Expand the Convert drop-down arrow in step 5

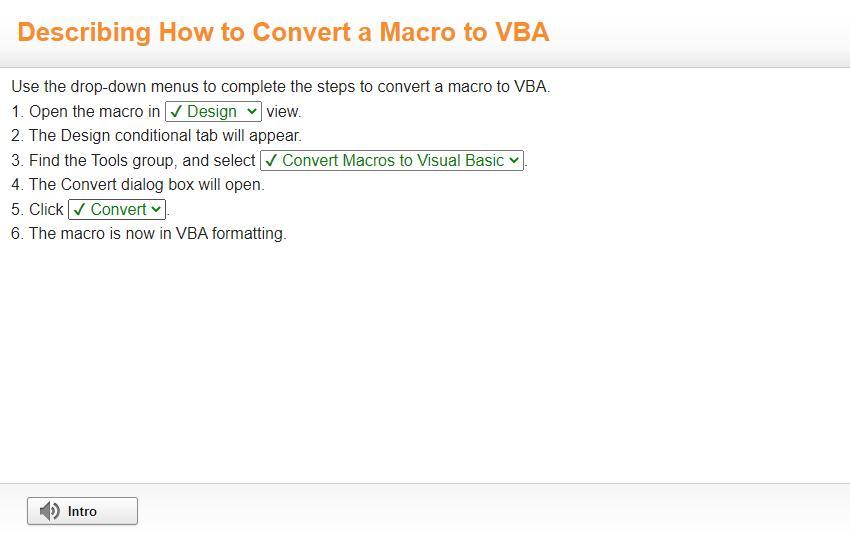(x=156, y=209)
